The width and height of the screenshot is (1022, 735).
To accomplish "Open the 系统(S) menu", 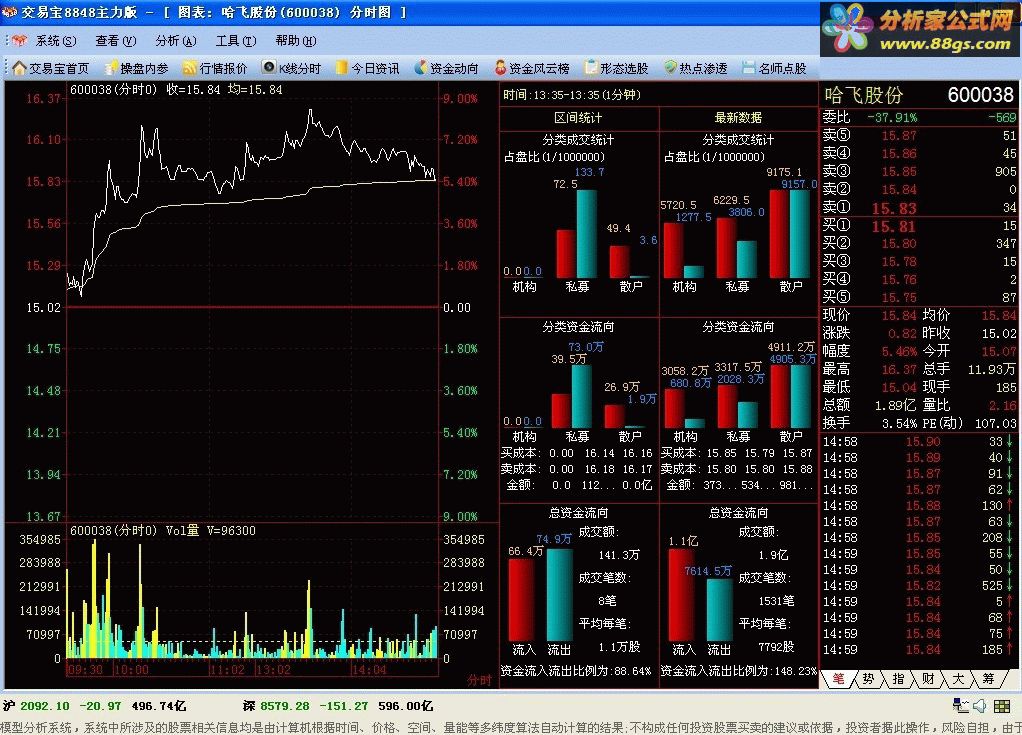I will (56, 41).
